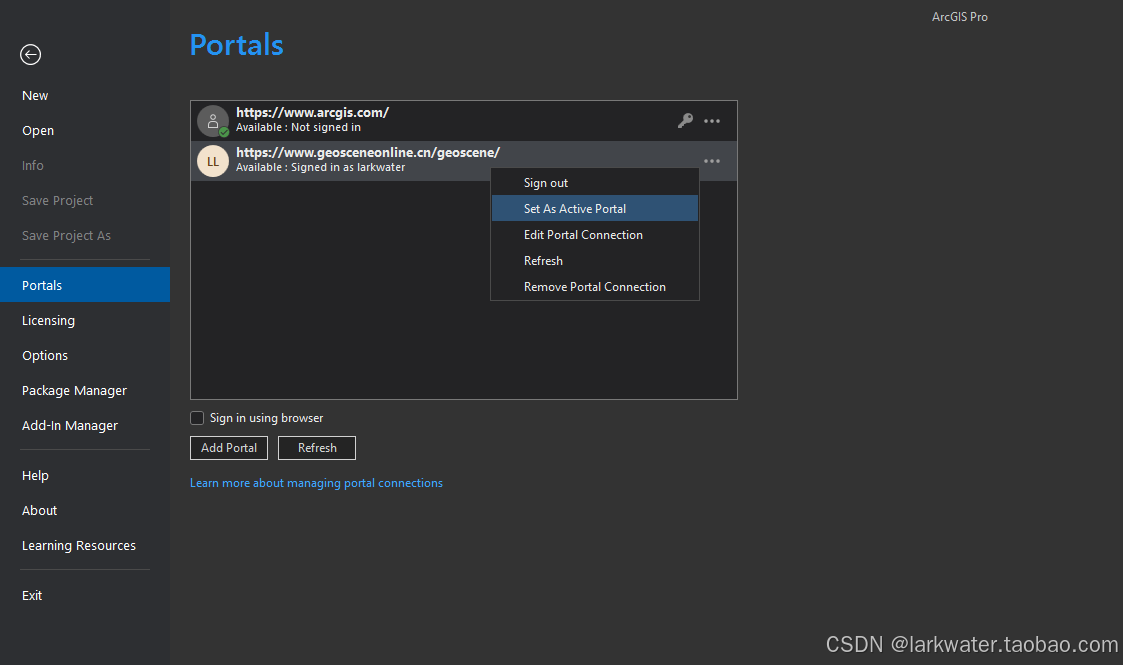Click Exit in the sidebar
Image resolution: width=1123 pixels, height=665 pixels.
tap(85, 595)
